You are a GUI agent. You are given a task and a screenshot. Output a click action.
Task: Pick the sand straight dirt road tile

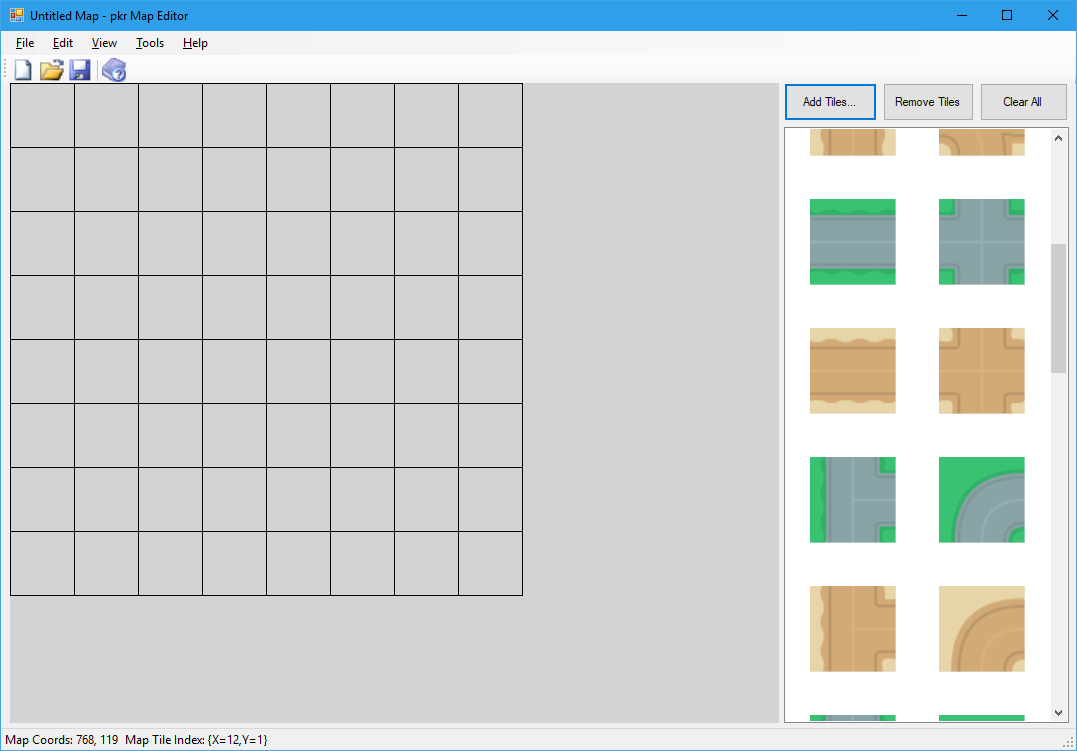point(852,371)
